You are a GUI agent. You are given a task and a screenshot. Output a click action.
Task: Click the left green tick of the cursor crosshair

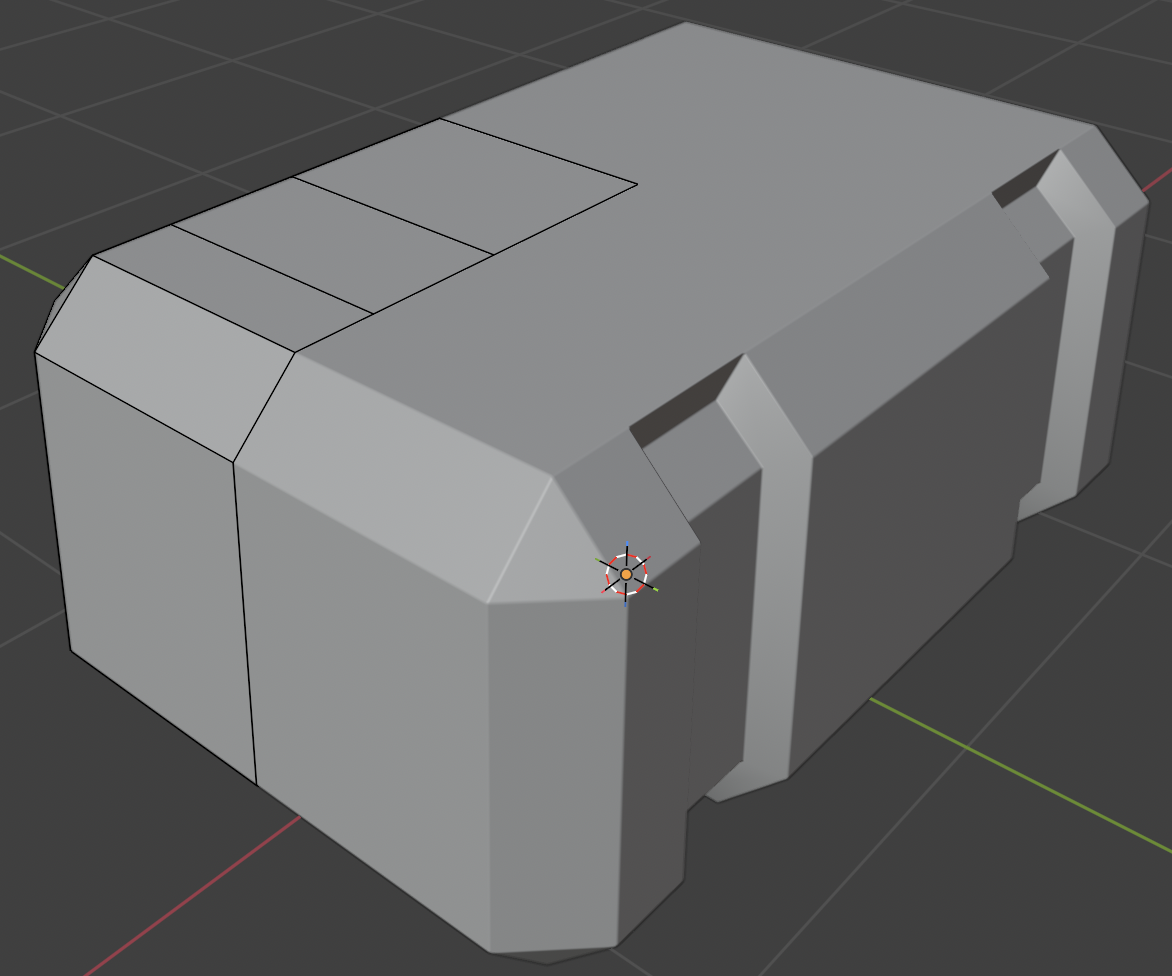[x=597, y=559]
